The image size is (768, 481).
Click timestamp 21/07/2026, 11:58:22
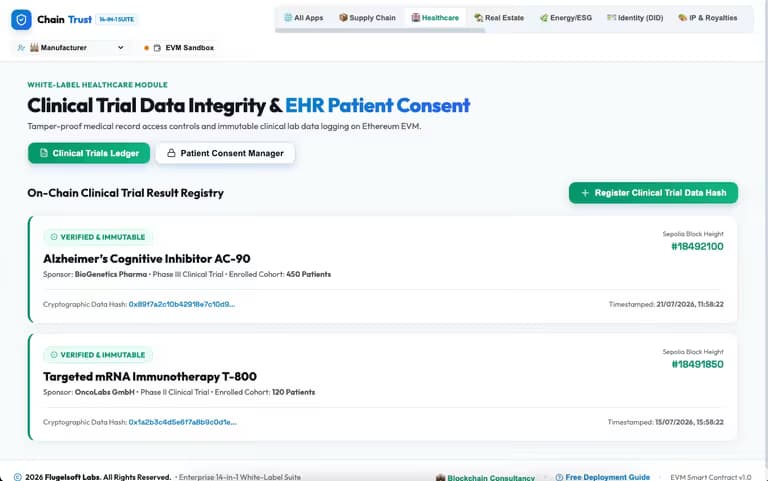click(690, 304)
